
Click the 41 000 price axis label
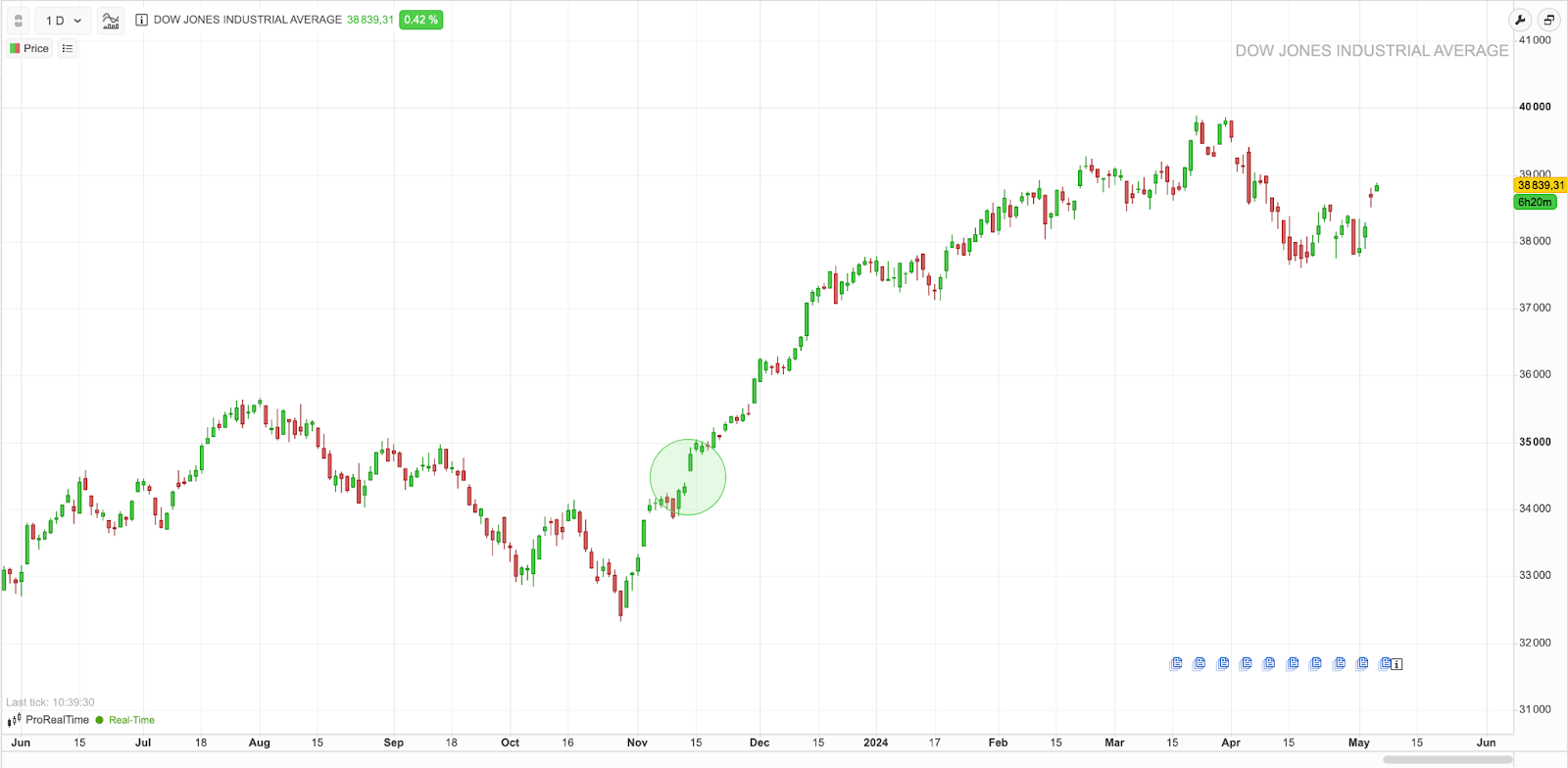[x=1535, y=40]
